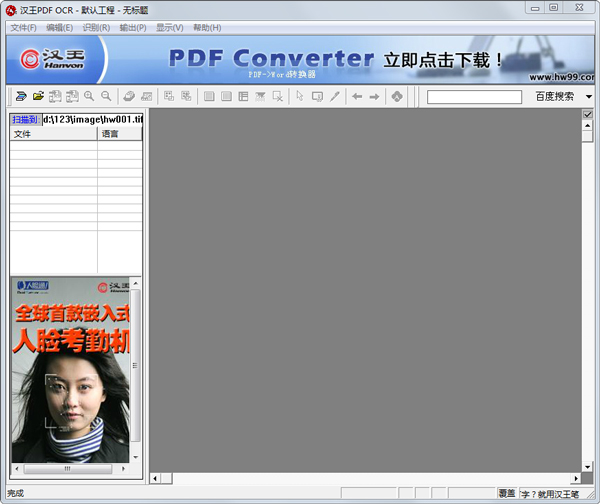Click main view scroll left arrow
Screen dimensions: 600x504
155,478
